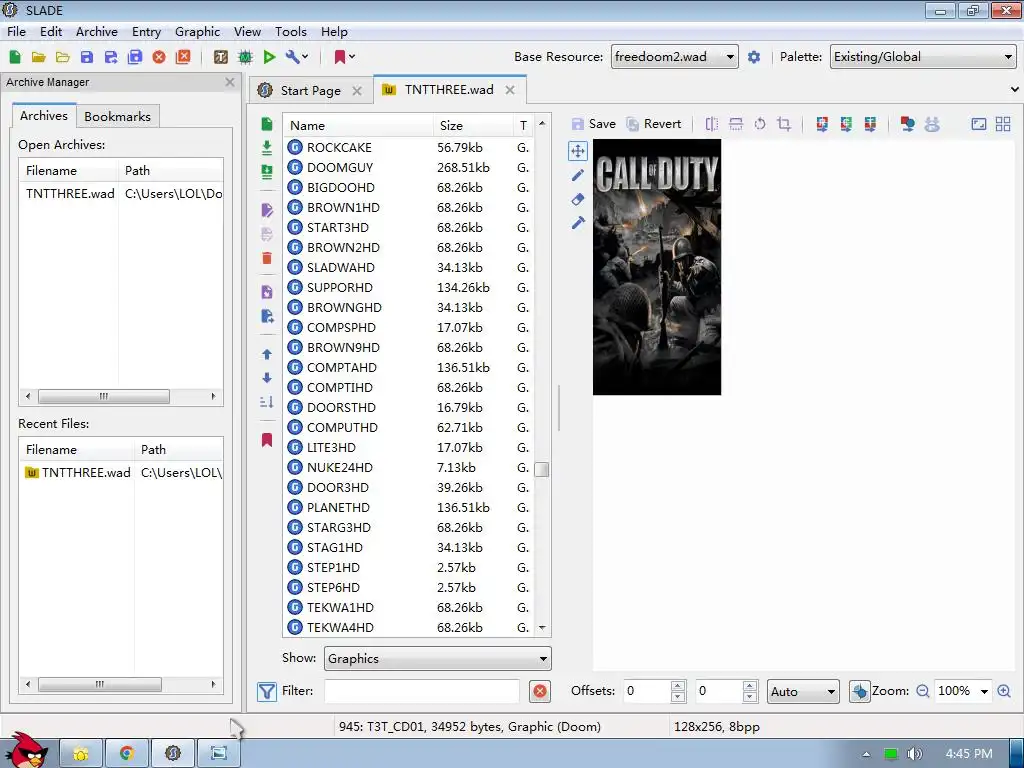Click the Close Archive red circle icon
1024x768 pixels.
tap(159, 57)
